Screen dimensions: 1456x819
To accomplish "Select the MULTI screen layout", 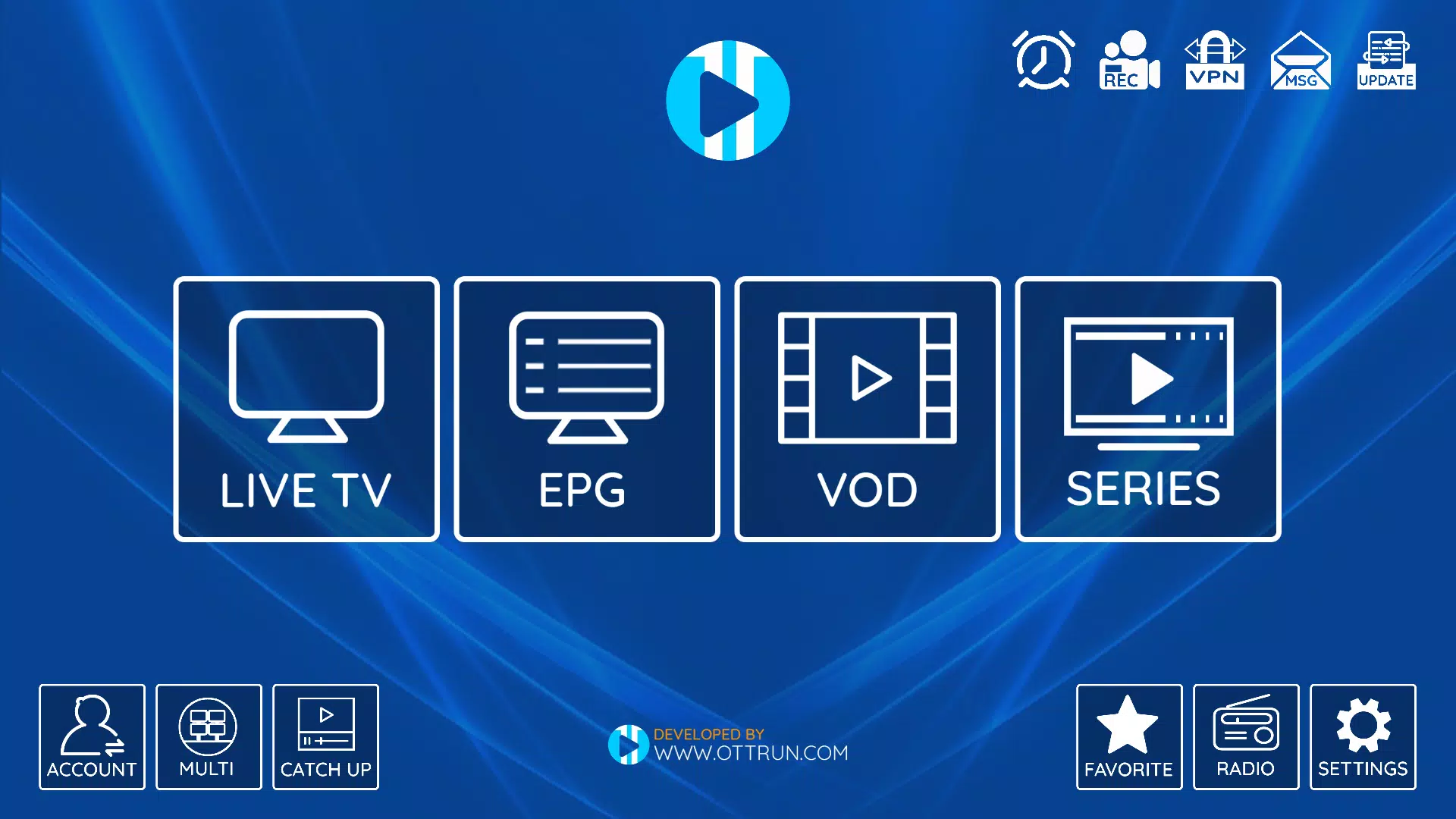I will click(207, 737).
